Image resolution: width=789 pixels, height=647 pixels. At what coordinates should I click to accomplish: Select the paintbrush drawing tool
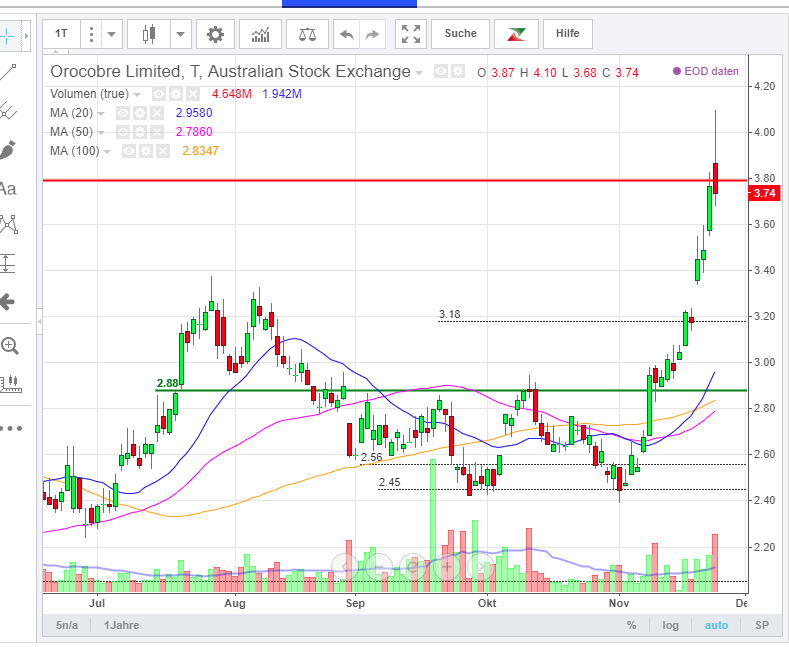click(x=9, y=150)
